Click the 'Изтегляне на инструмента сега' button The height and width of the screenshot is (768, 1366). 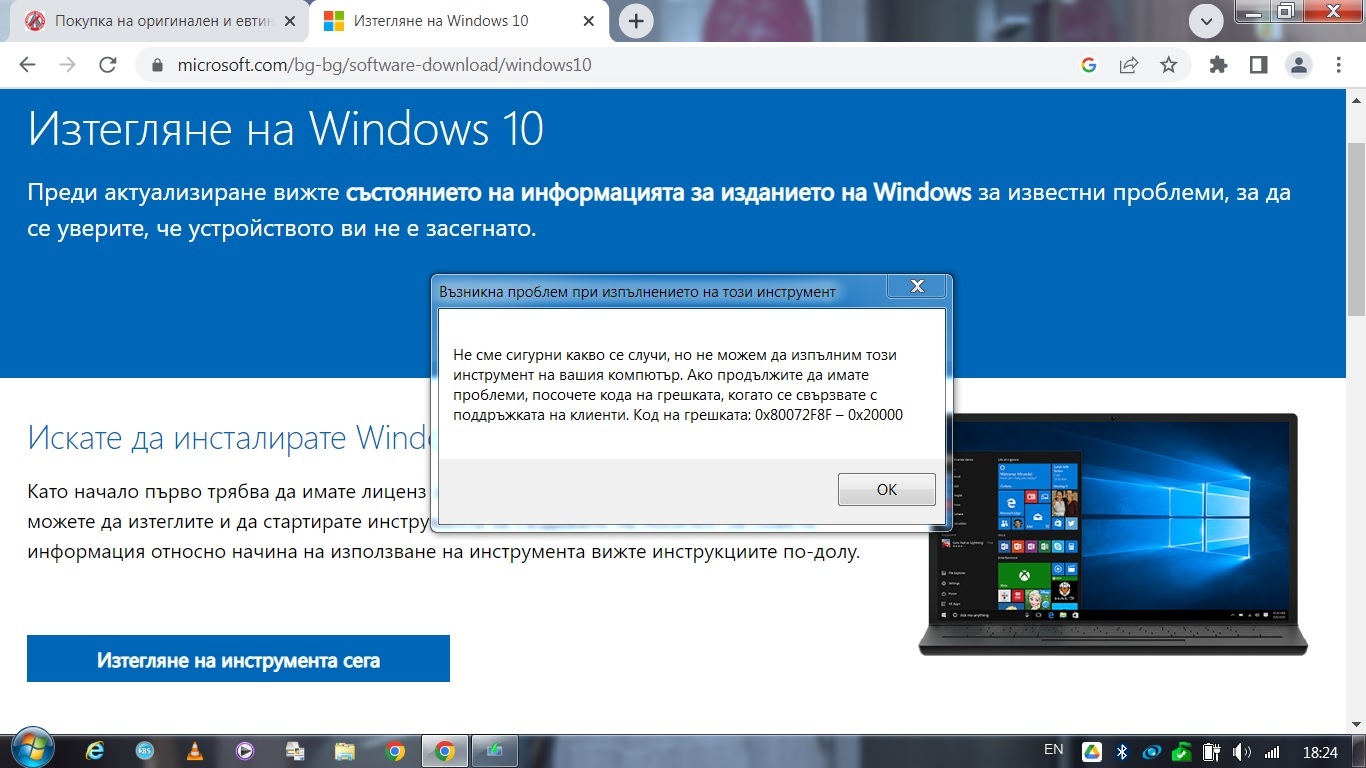[238, 659]
